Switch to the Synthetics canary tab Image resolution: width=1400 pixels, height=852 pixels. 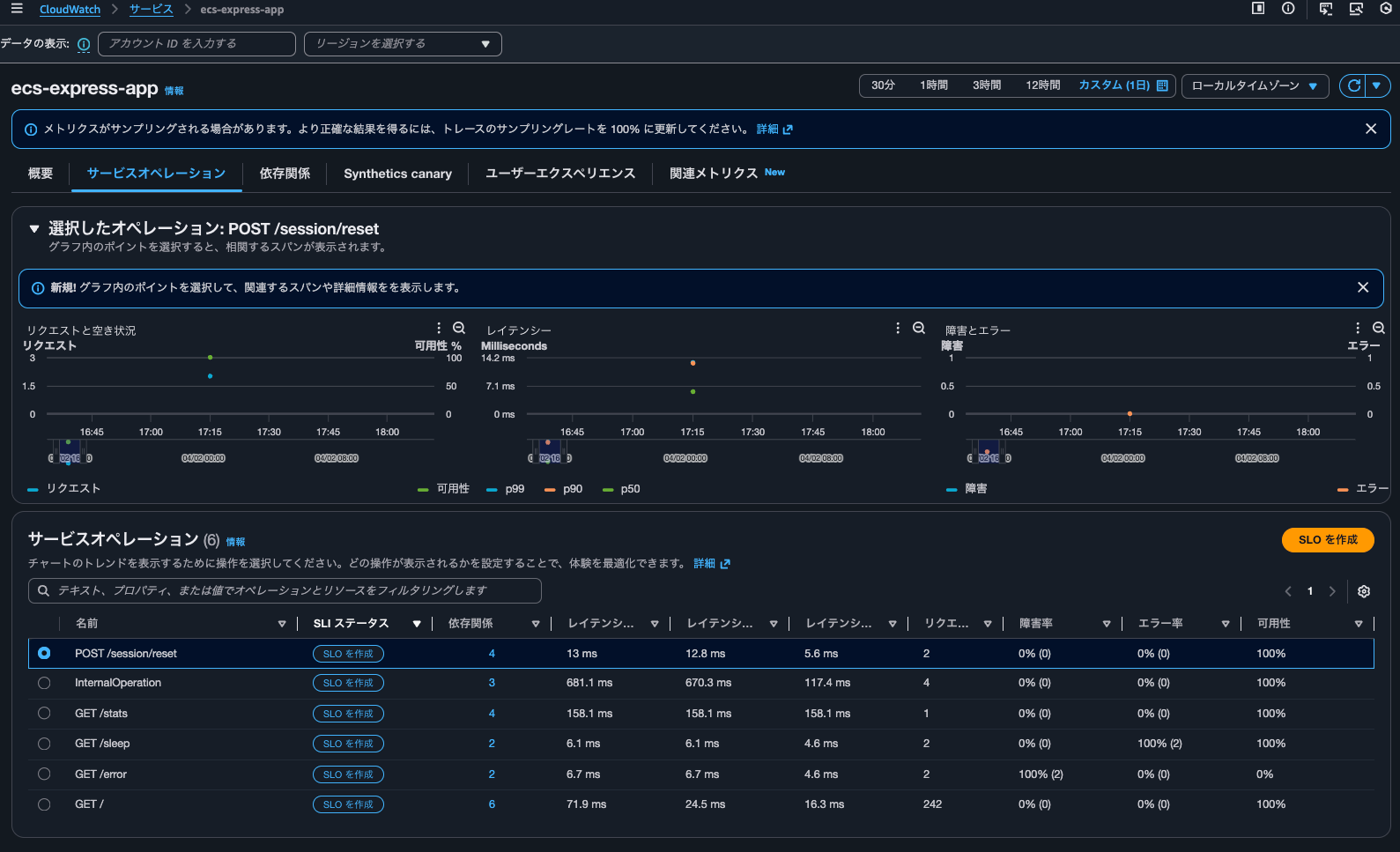(397, 174)
